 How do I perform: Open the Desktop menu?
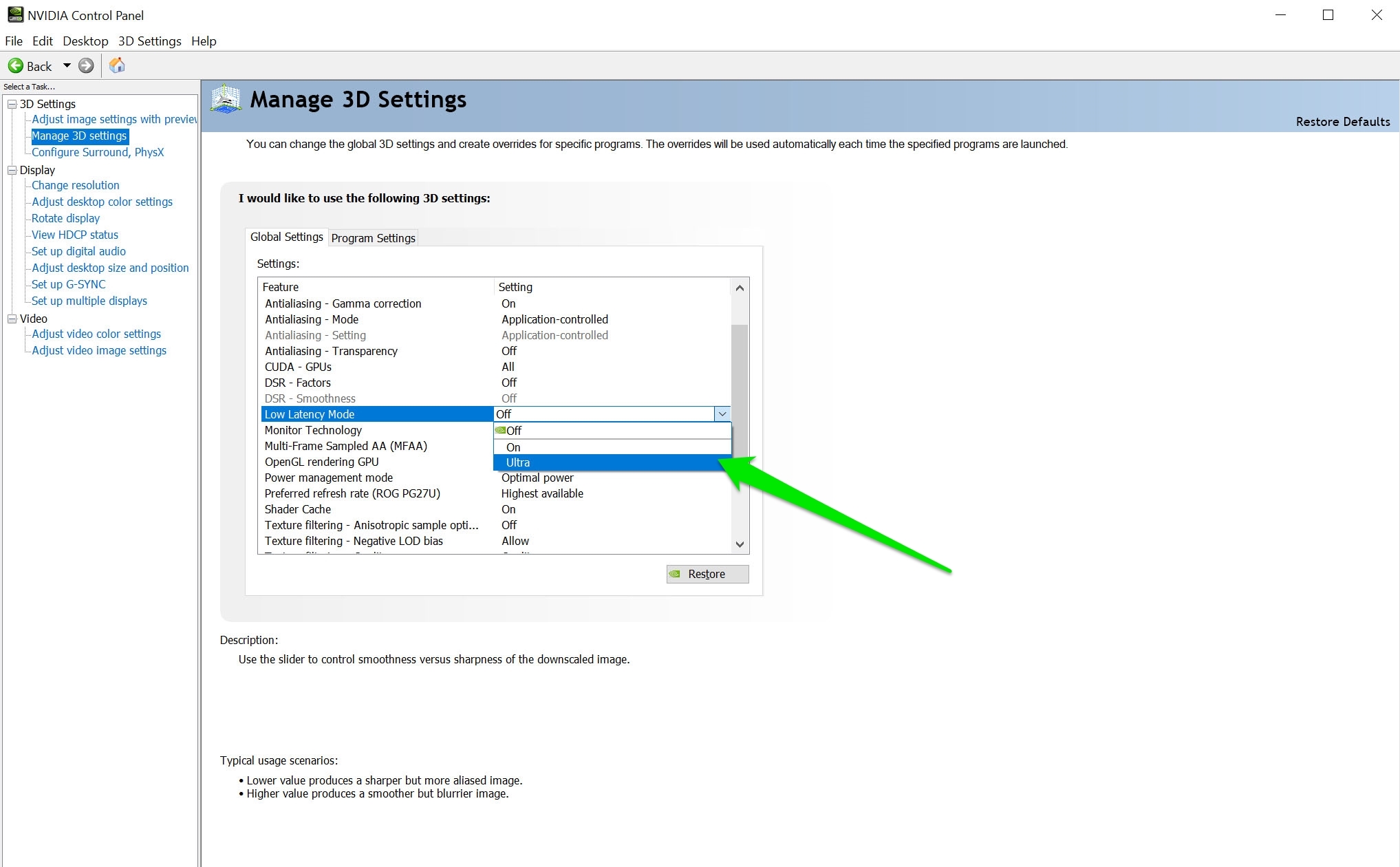point(85,41)
